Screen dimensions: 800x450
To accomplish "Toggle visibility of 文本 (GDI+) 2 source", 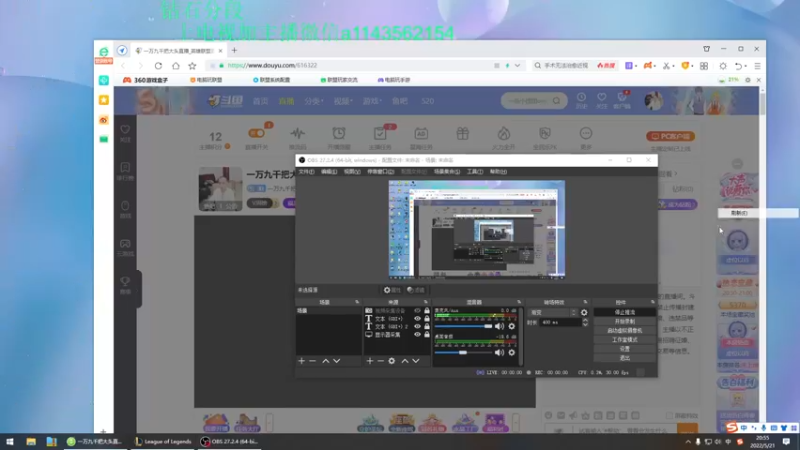I will [x=417, y=327].
